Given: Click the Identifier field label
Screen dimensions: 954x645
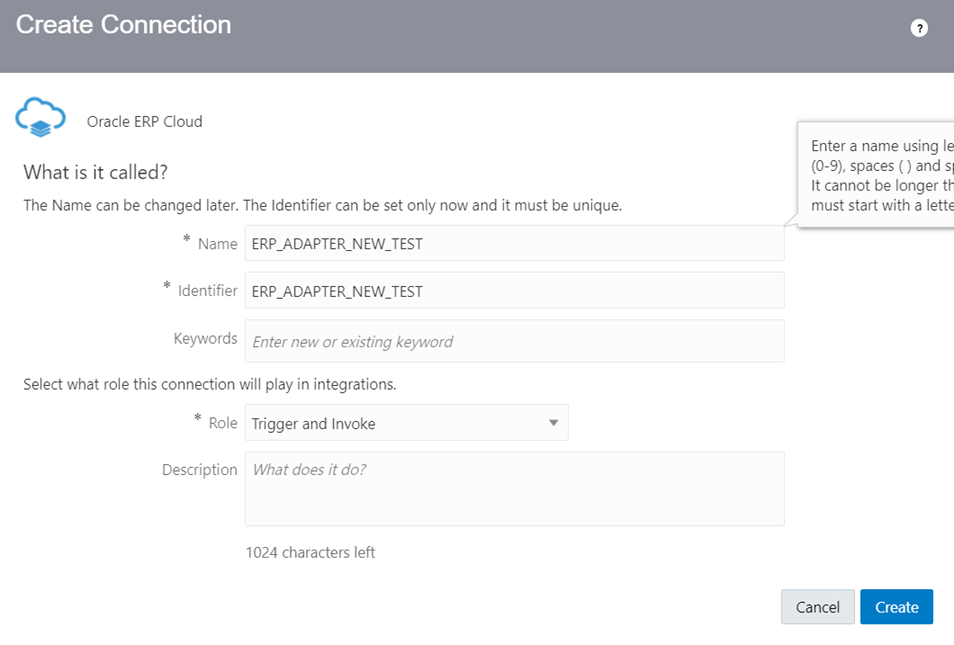Looking at the screenshot, I should pyautogui.click(x=207, y=291).
